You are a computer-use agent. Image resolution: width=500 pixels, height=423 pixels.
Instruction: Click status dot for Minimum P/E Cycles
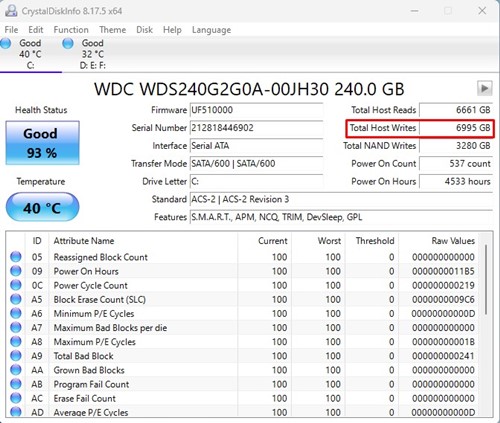tap(16, 313)
